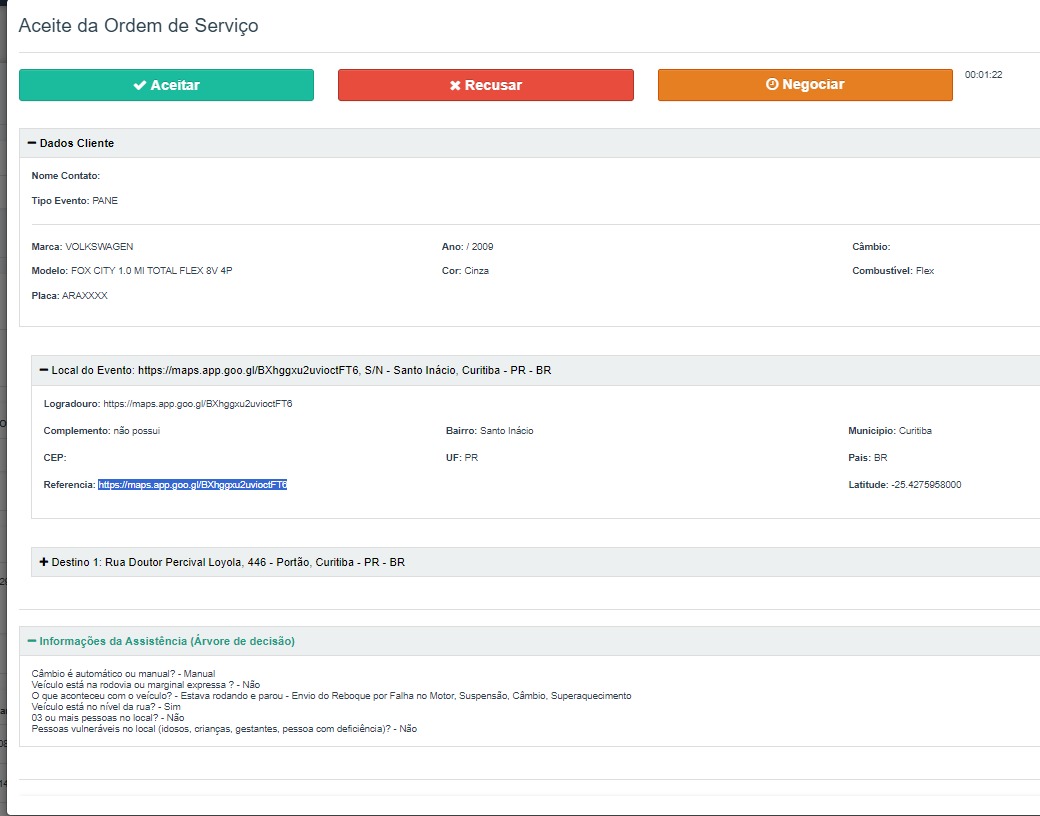
Task: Collapse Dados Cliente using minus icon
Action: point(32,143)
